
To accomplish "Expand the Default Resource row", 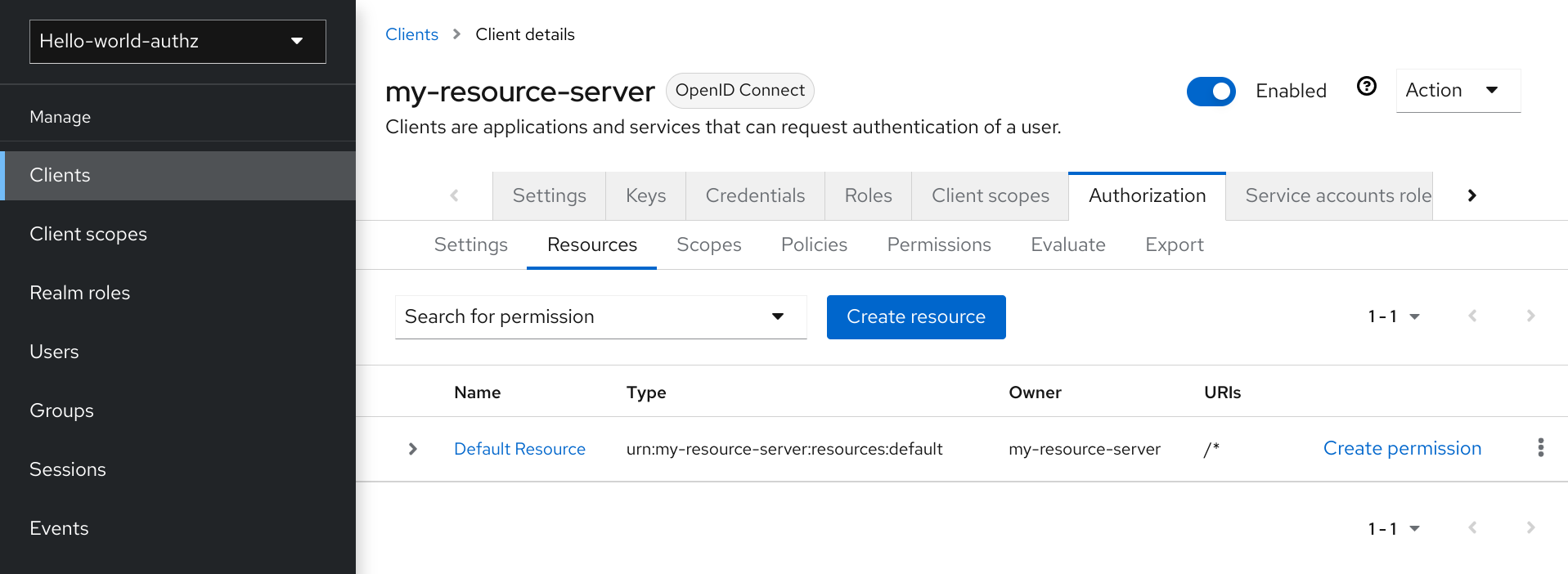I will point(413,449).
